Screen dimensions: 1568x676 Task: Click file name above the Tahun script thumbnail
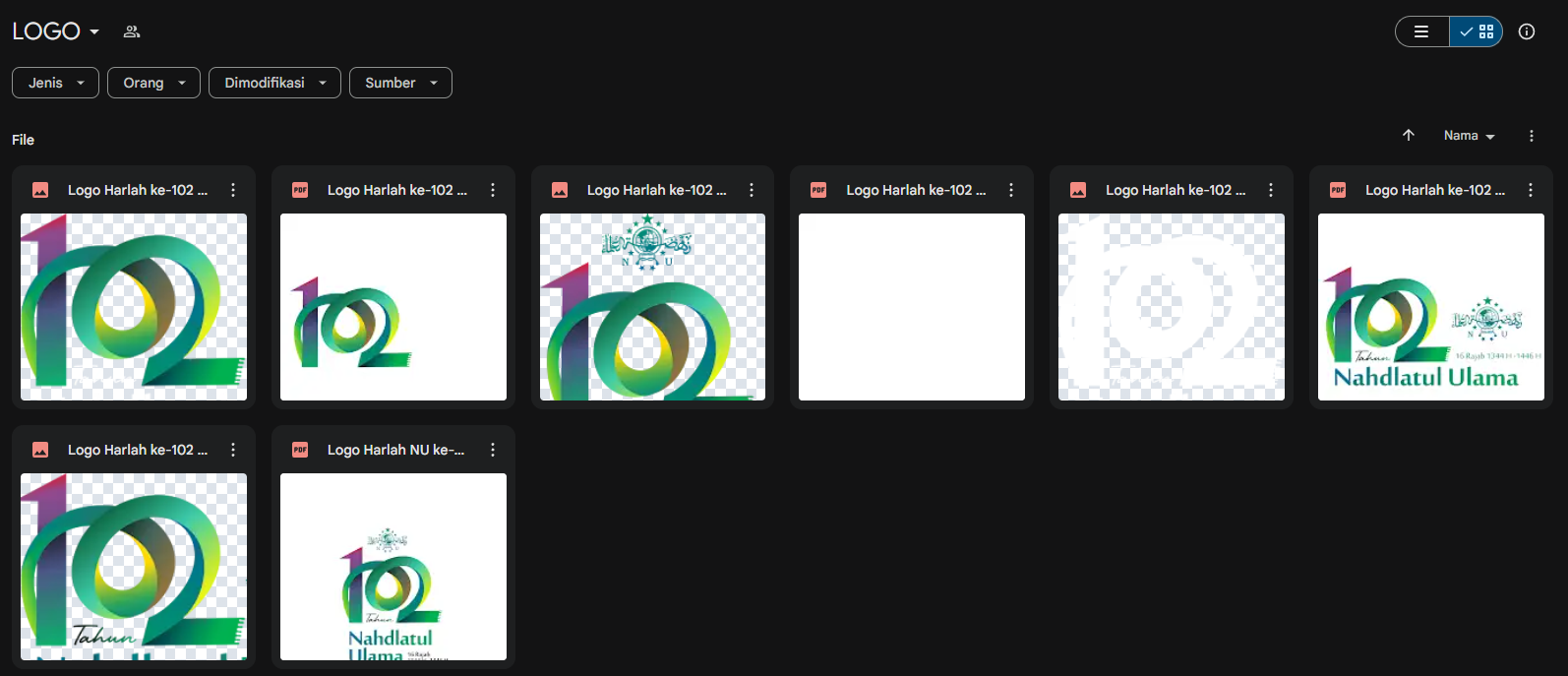(138, 450)
